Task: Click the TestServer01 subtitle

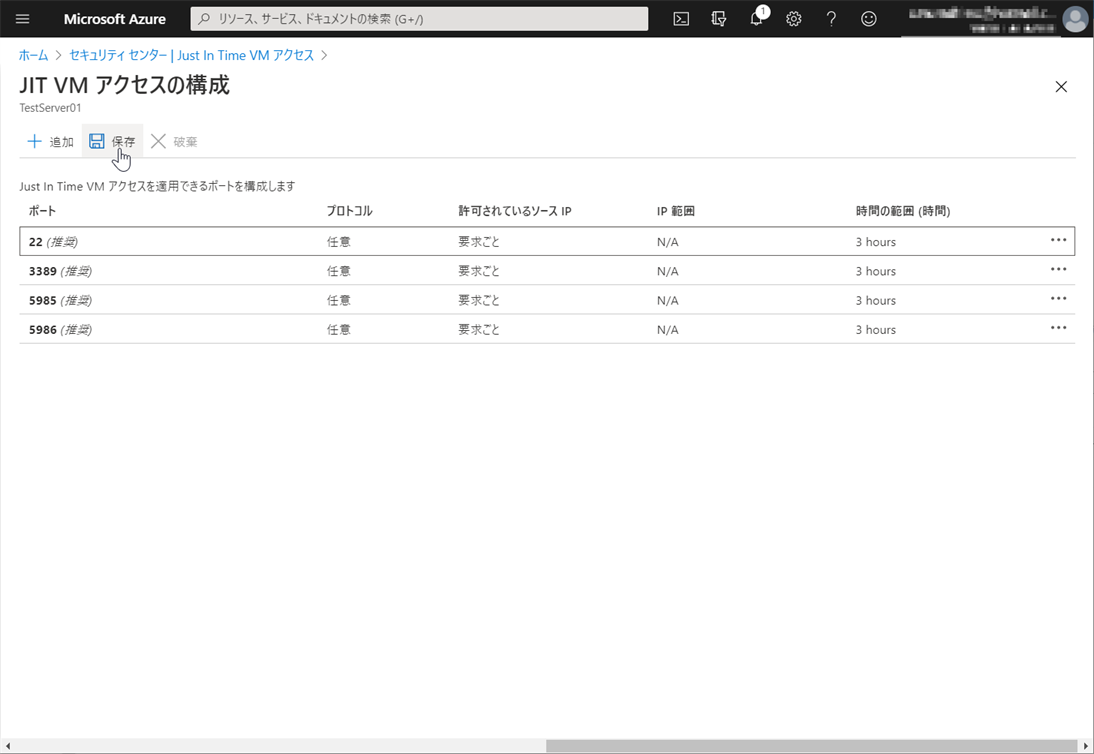Action: [50, 108]
